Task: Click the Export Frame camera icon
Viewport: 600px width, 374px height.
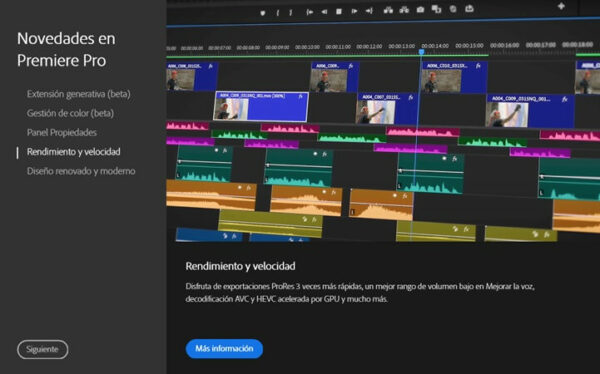Action: point(420,9)
